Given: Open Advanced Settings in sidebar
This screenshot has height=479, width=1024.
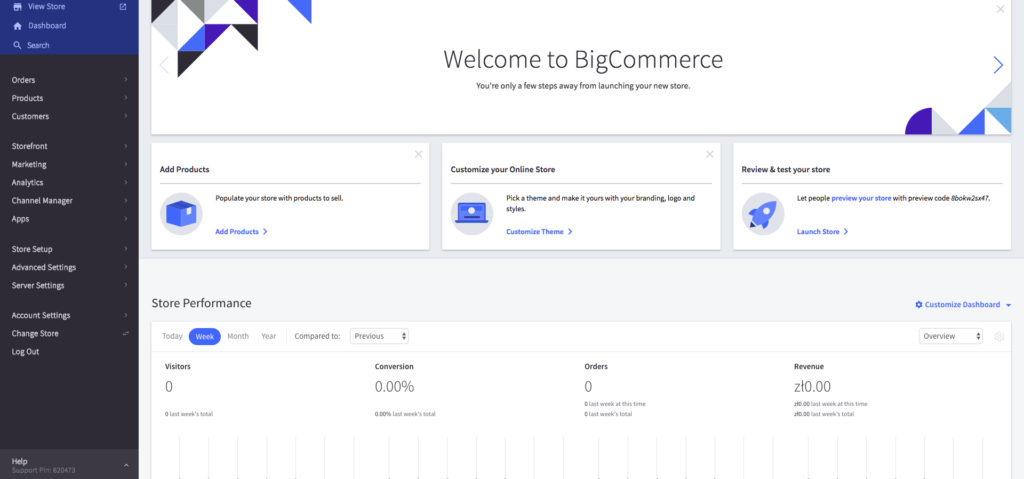Looking at the screenshot, I should point(69,267).
